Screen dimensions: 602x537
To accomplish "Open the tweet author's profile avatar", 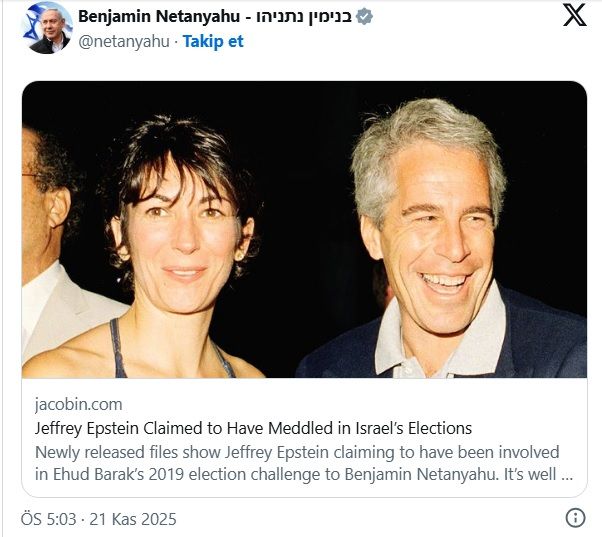I will [45, 27].
